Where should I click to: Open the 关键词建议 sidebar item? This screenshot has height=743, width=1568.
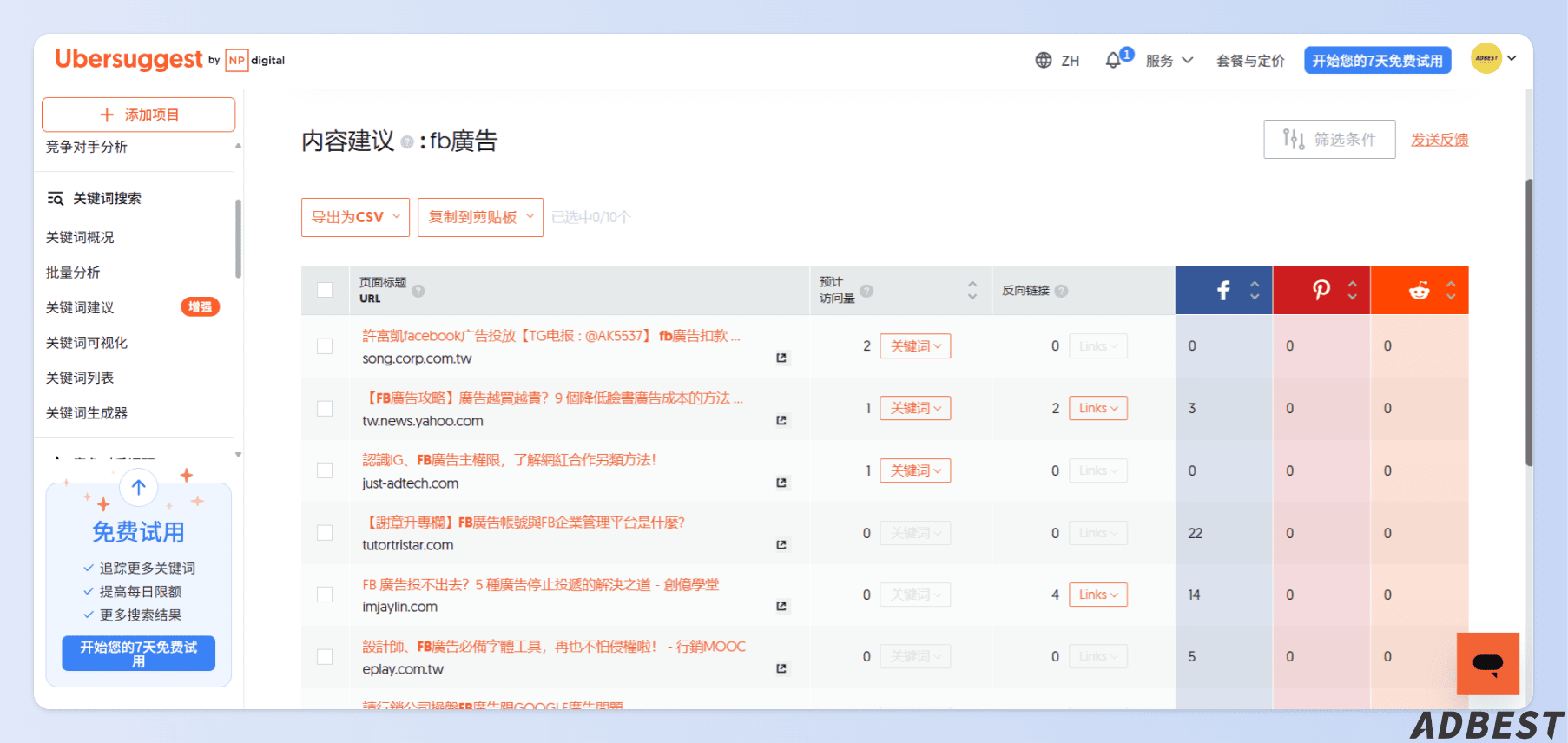pos(80,307)
